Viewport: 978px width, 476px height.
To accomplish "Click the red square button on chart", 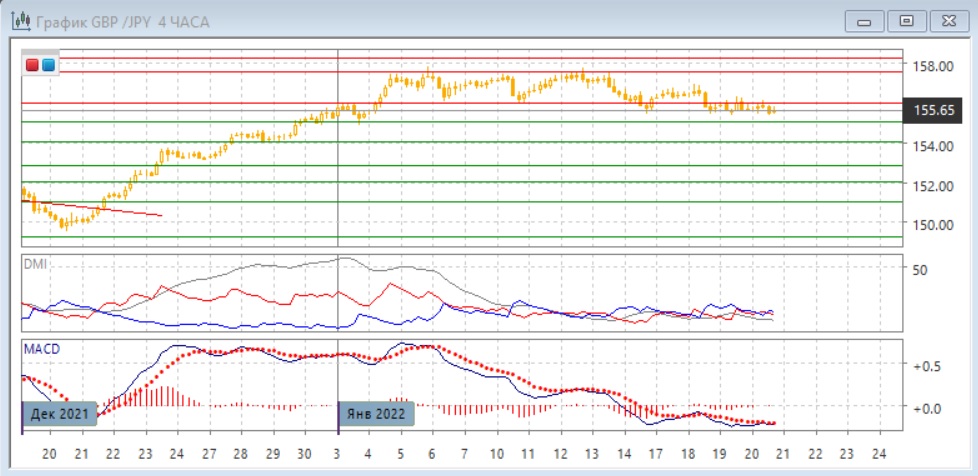I will click(33, 65).
